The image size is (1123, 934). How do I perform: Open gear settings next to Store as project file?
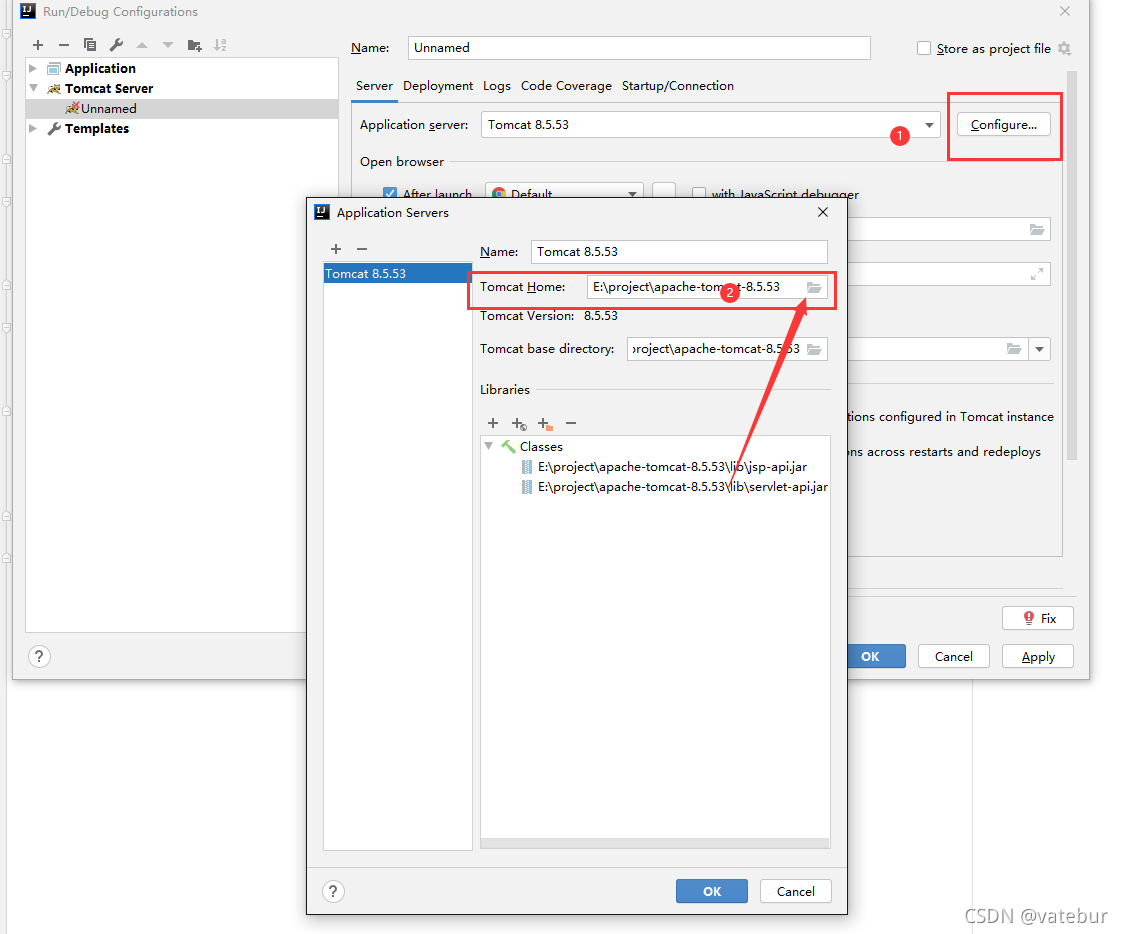coord(1064,49)
